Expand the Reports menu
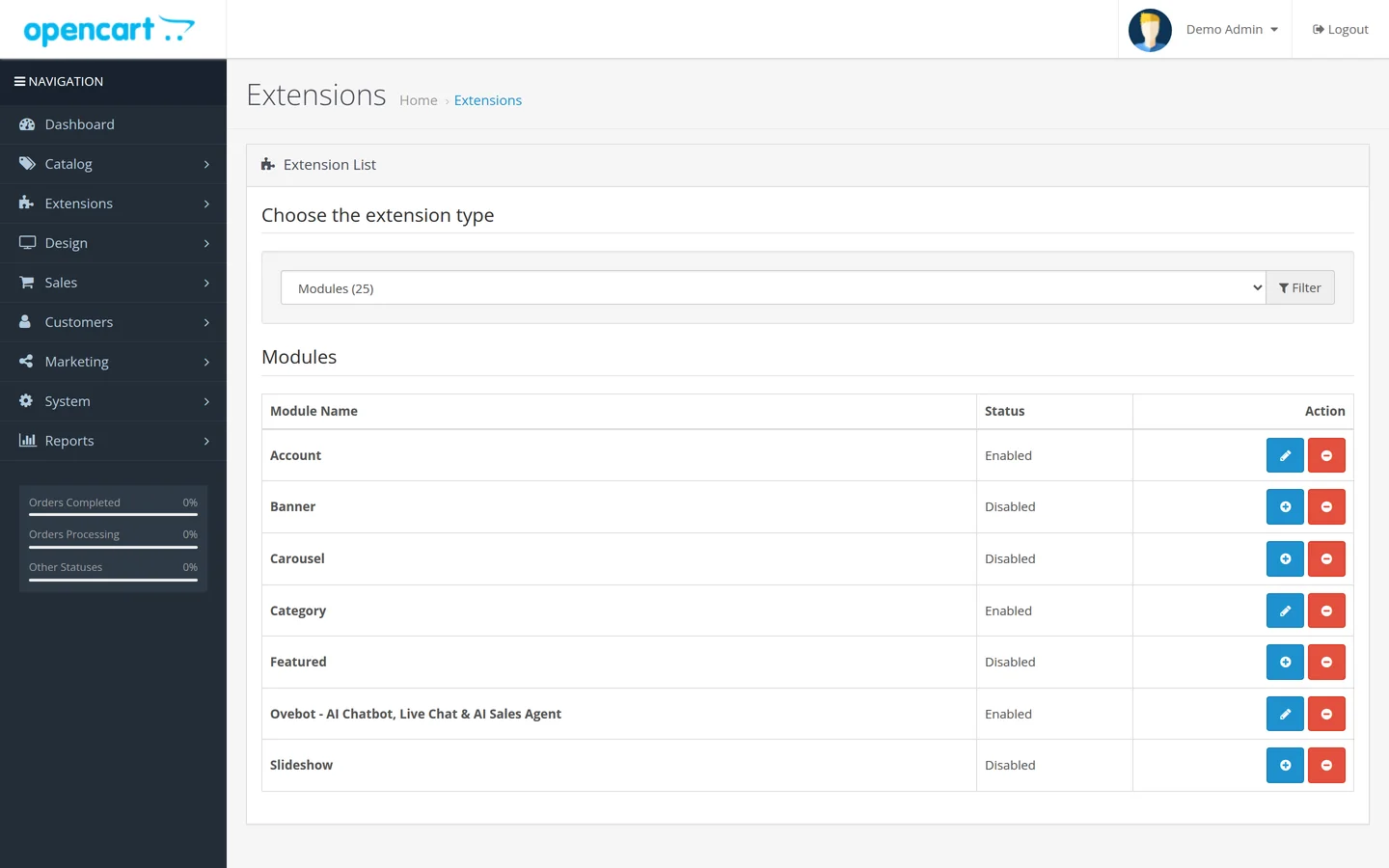This screenshot has height=868, width=1389. [113, 441]
